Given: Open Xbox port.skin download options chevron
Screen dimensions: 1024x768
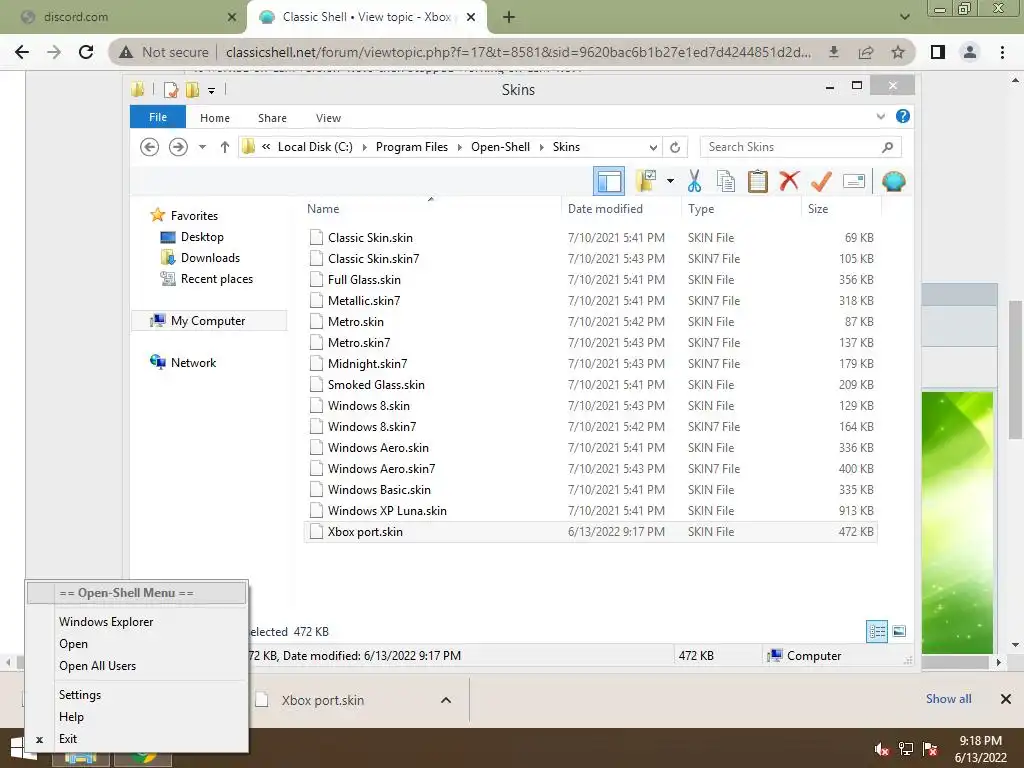Looking at the screenshot, I should (x=446, y=700).
